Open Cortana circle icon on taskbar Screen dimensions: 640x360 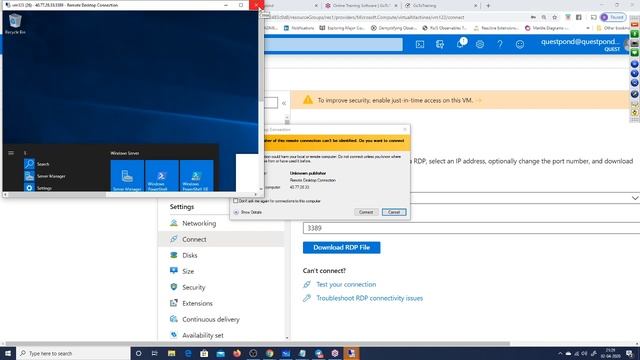[138, 353]
